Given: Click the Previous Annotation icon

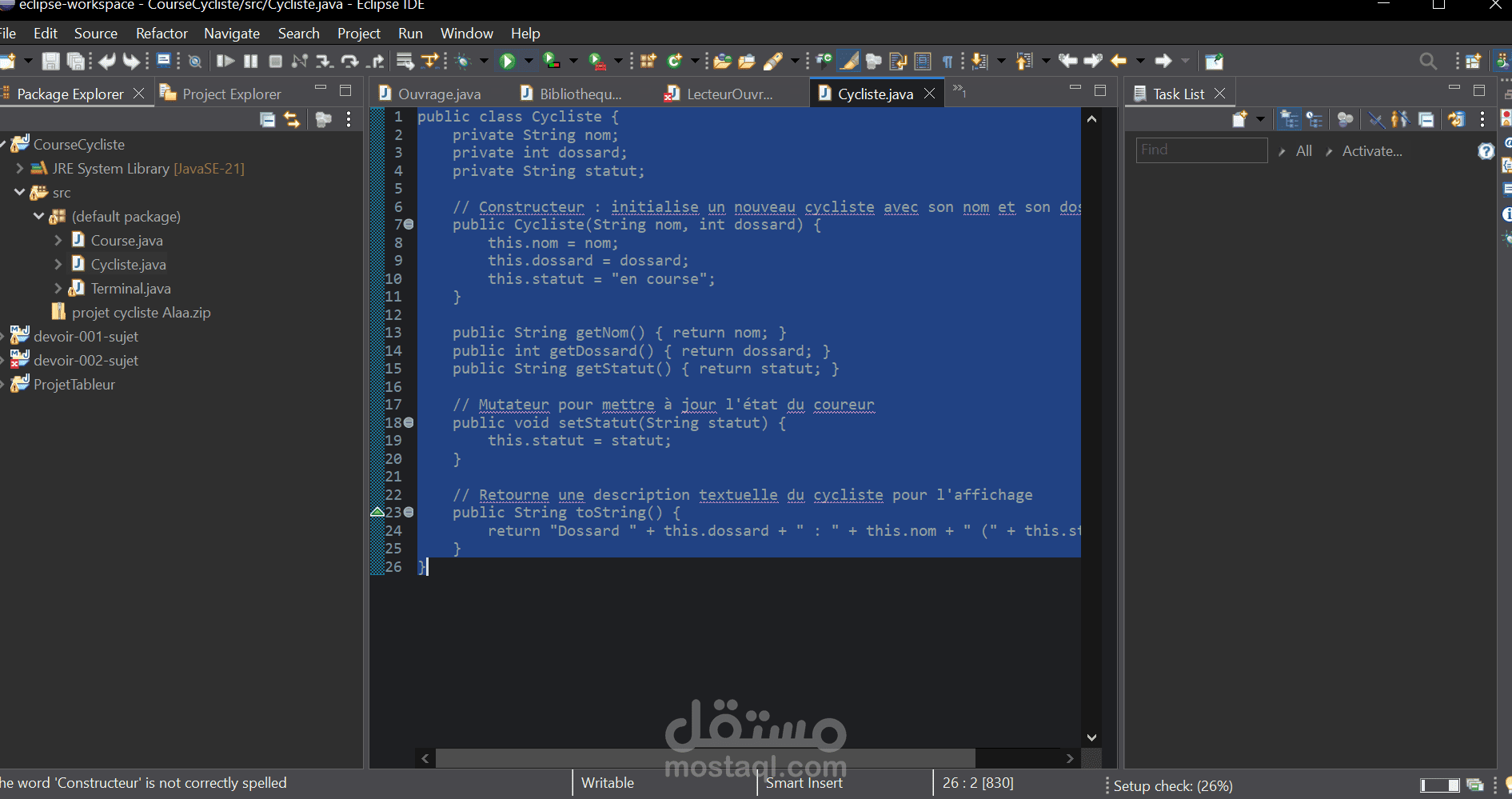Looking at the screenshot, I should click(1024, 61).
